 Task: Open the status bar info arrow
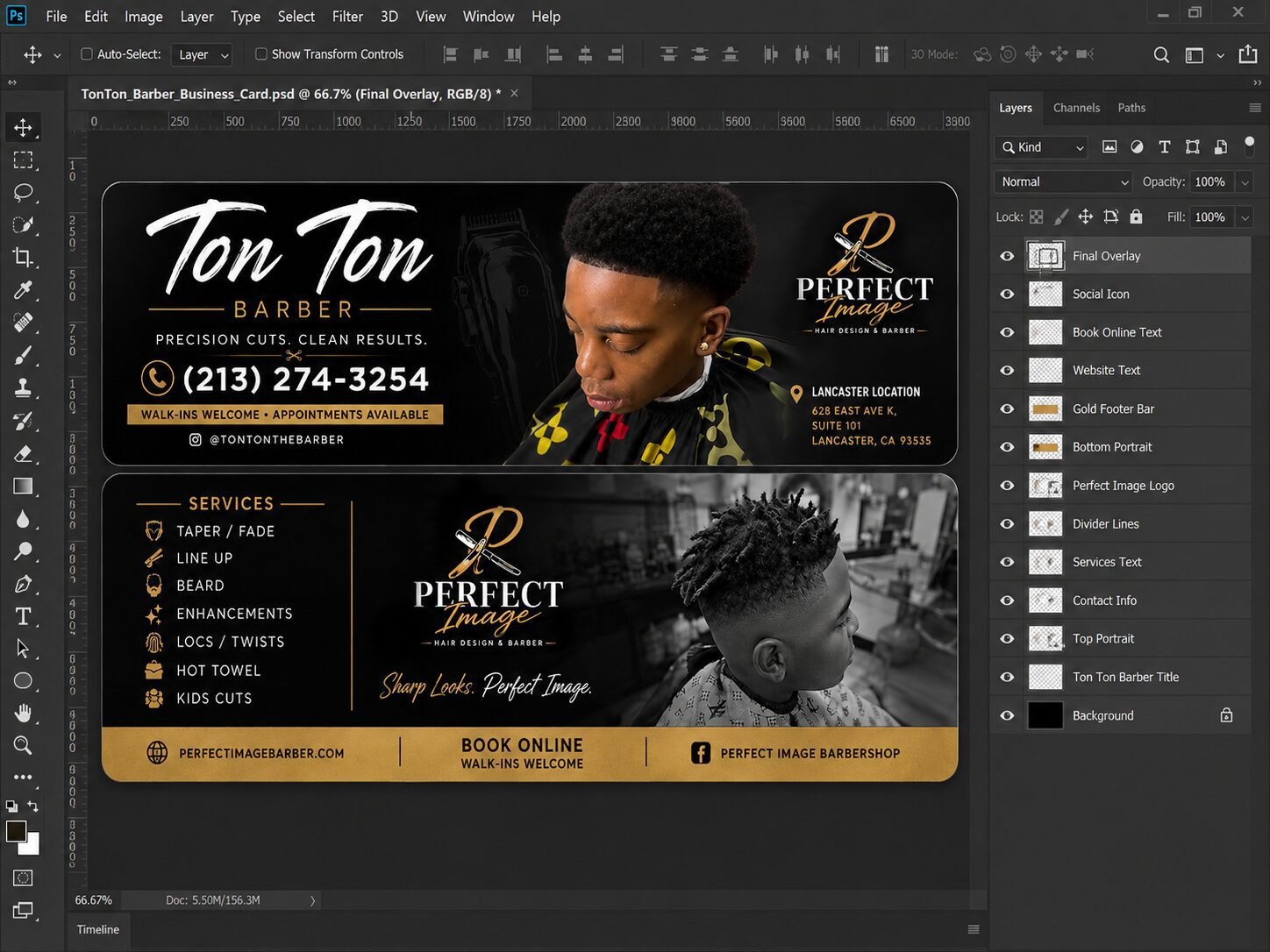pyautogui.click(x=312, y=900)
